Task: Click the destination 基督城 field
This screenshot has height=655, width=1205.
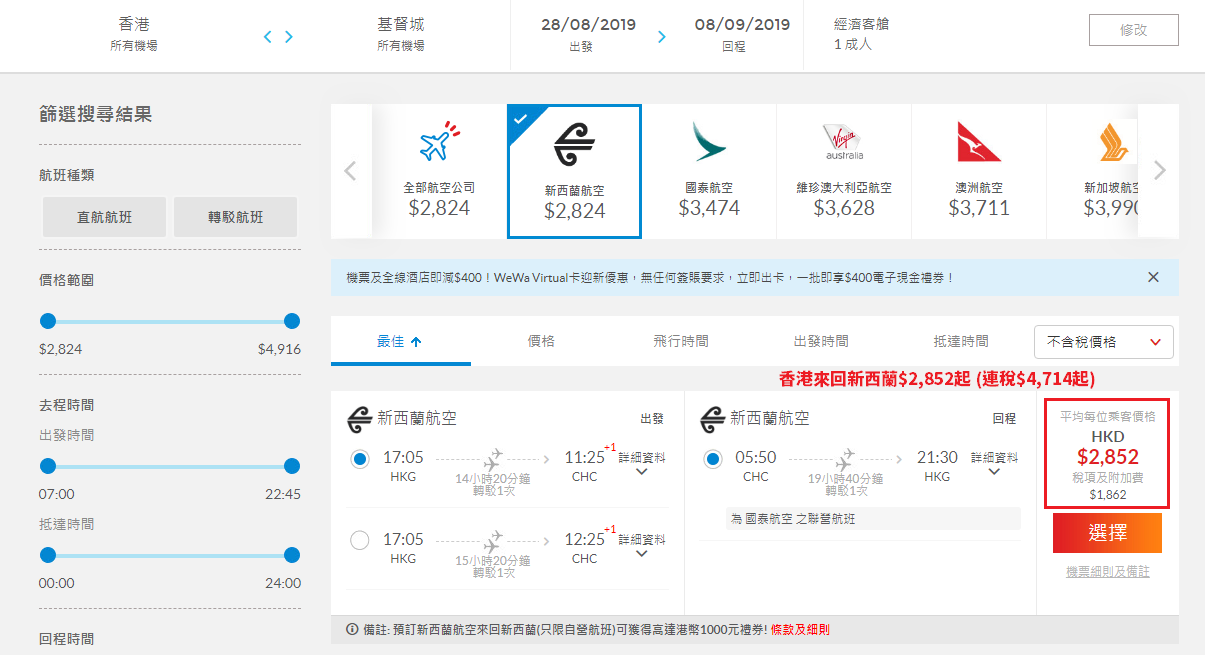Action: pos(400,33)
